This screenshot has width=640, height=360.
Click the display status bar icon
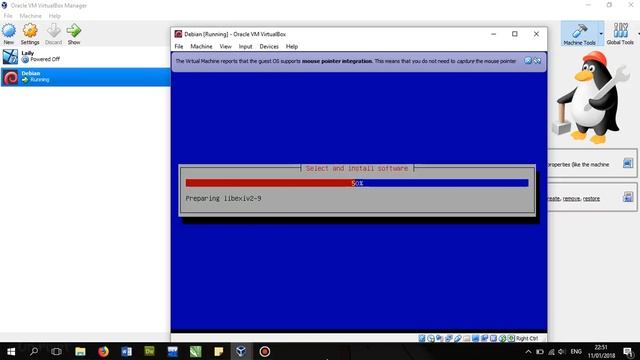click(476, 338)
